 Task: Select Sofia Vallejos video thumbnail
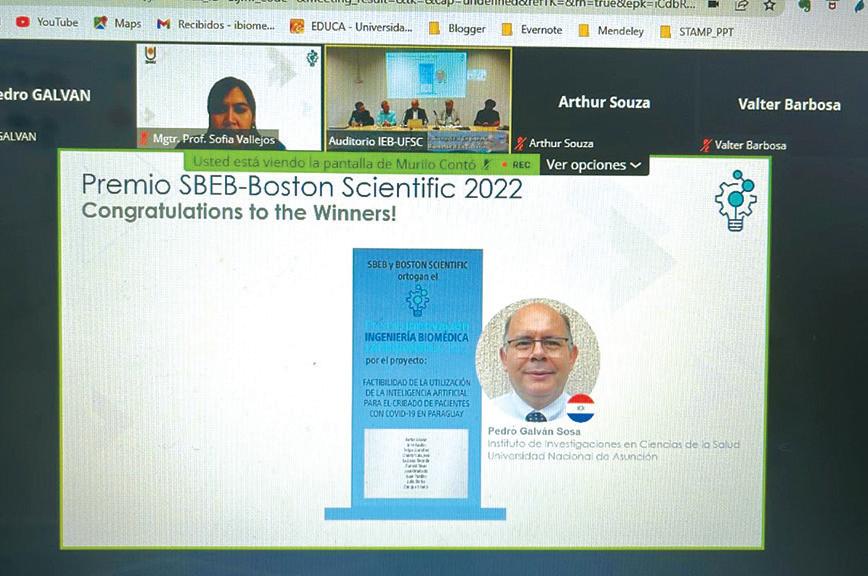[229, 97]
